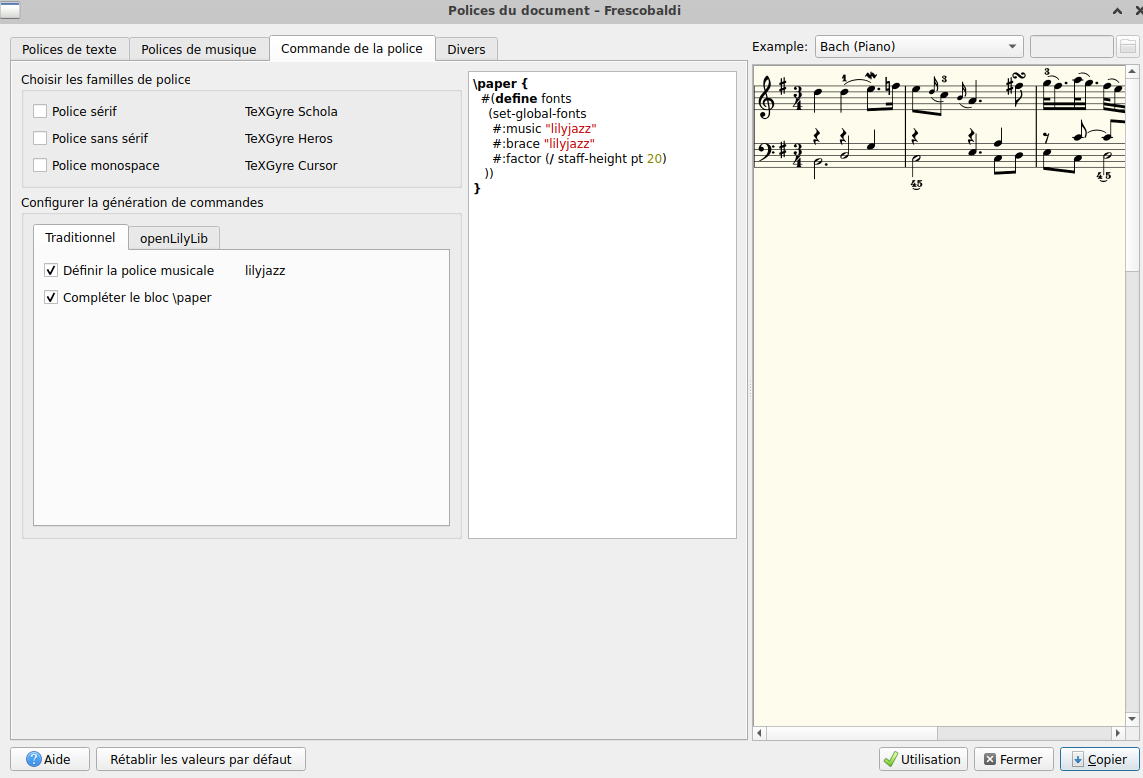1143x778 pixels.
Task: Switch to the openLilyLib sub-tab
Action: (x=173, y=238)
